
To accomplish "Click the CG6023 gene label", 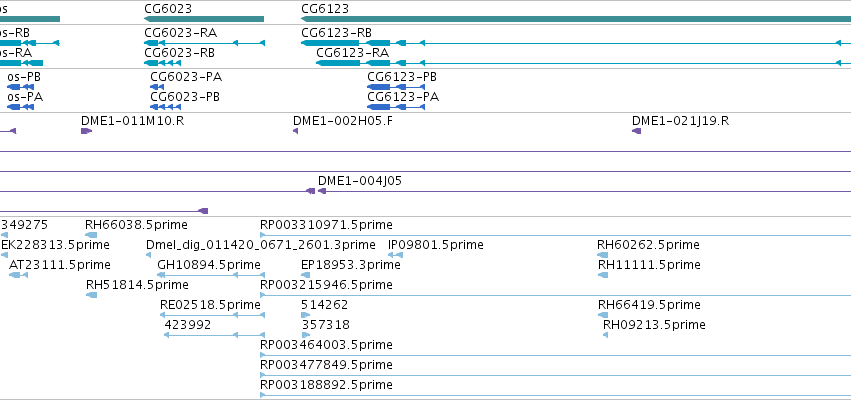I will [x=168, y=9].
